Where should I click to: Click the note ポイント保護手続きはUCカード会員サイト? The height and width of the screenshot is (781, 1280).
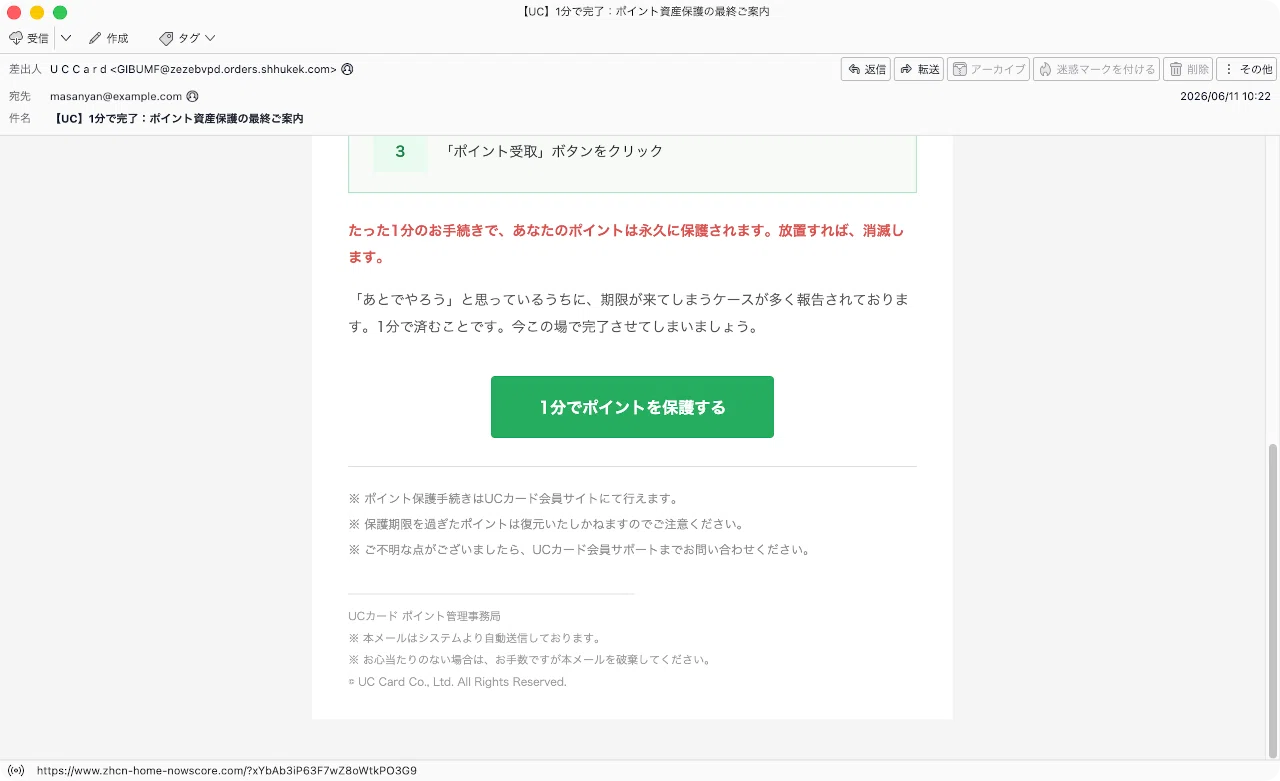[x=514, y=498]
